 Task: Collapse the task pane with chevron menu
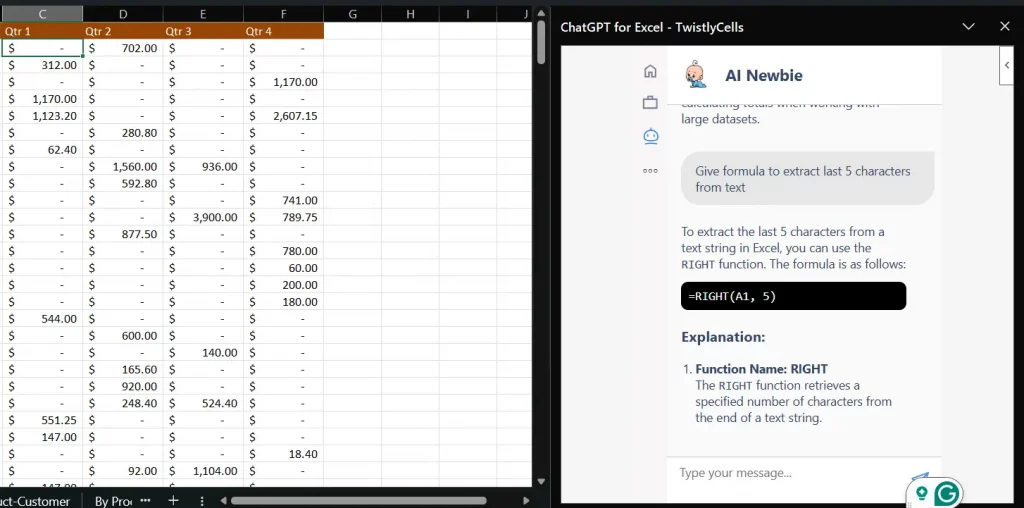pos(967,27)
